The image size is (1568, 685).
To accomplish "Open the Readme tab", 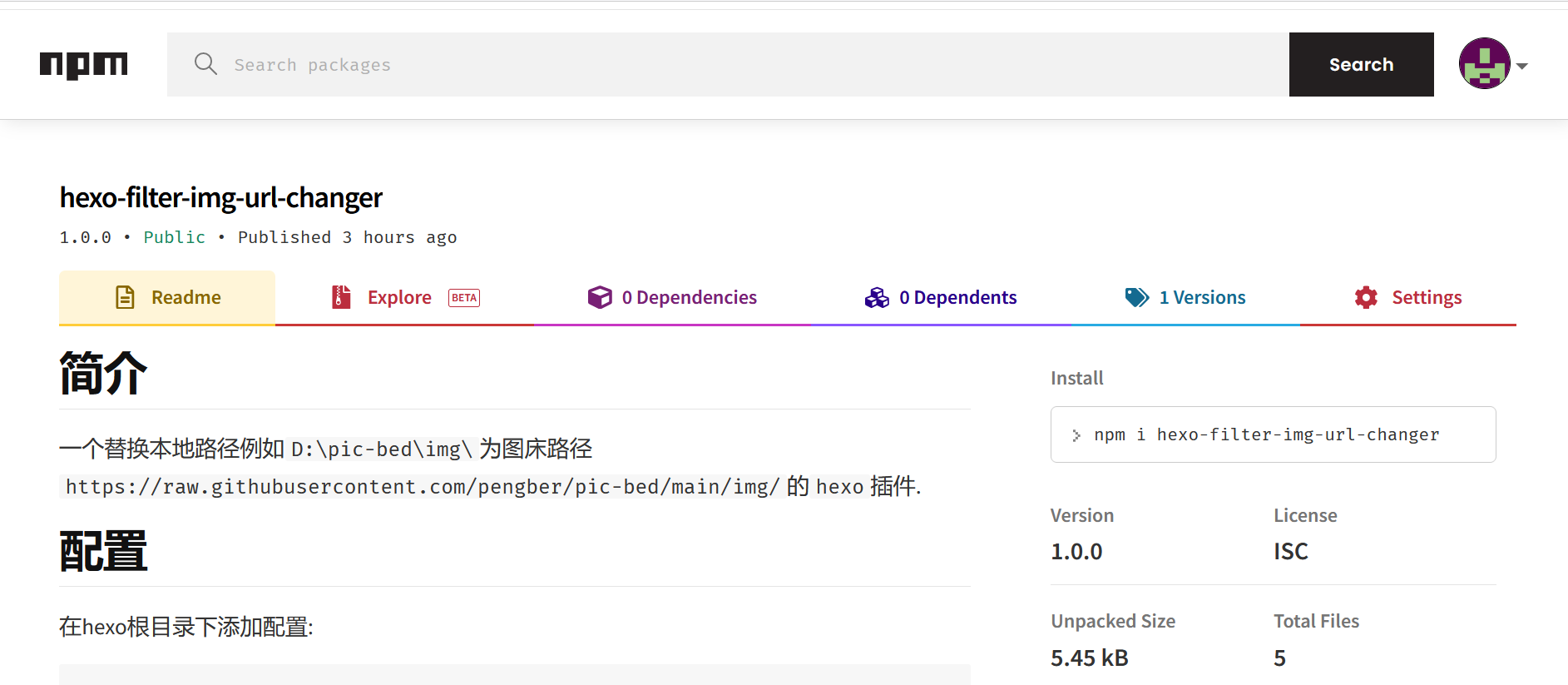I will coord(167,297).
